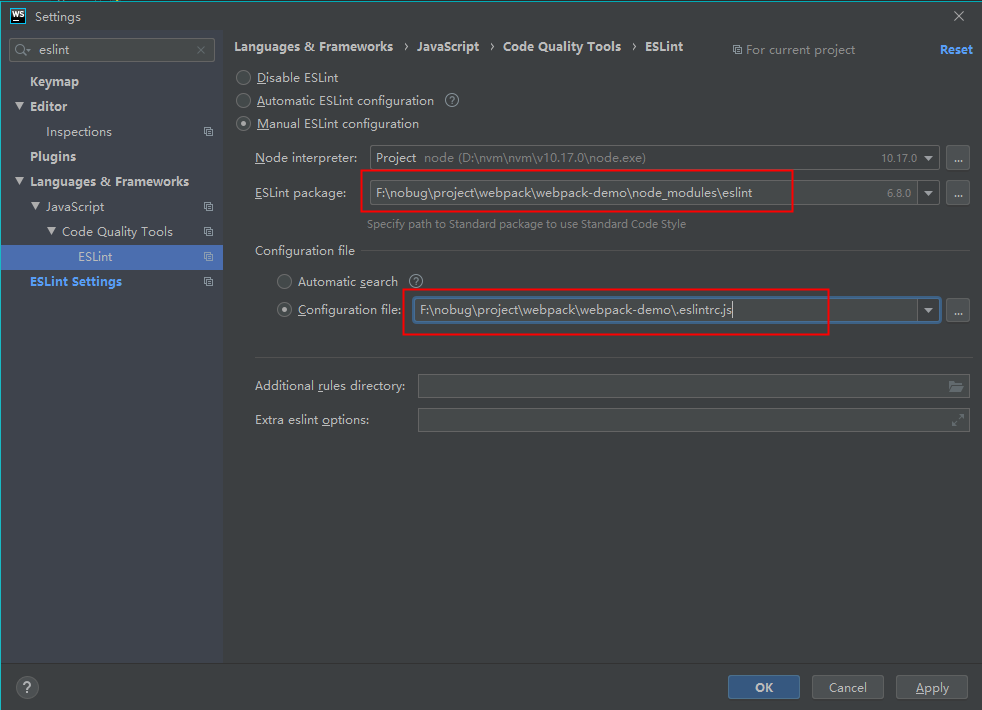Click the Languages & Frameworks breadcrumb
The width and height of the screenshot is (982, 710).
(x=314, y=47)
